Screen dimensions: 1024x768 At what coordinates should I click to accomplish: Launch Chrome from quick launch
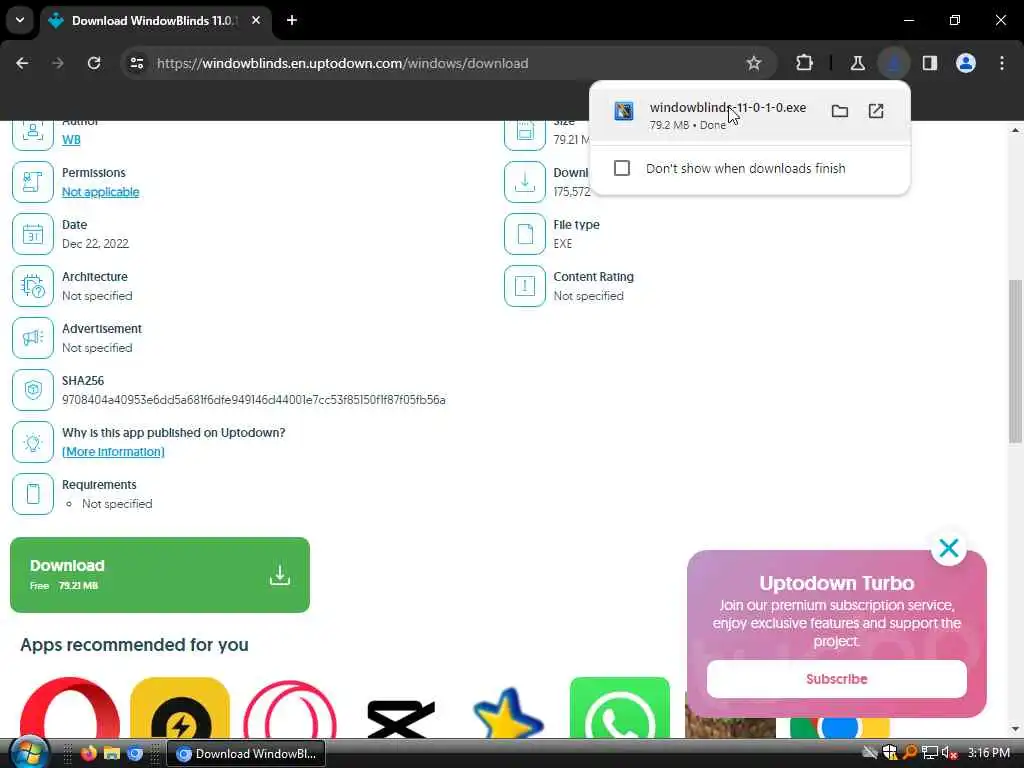coord(135,754)
